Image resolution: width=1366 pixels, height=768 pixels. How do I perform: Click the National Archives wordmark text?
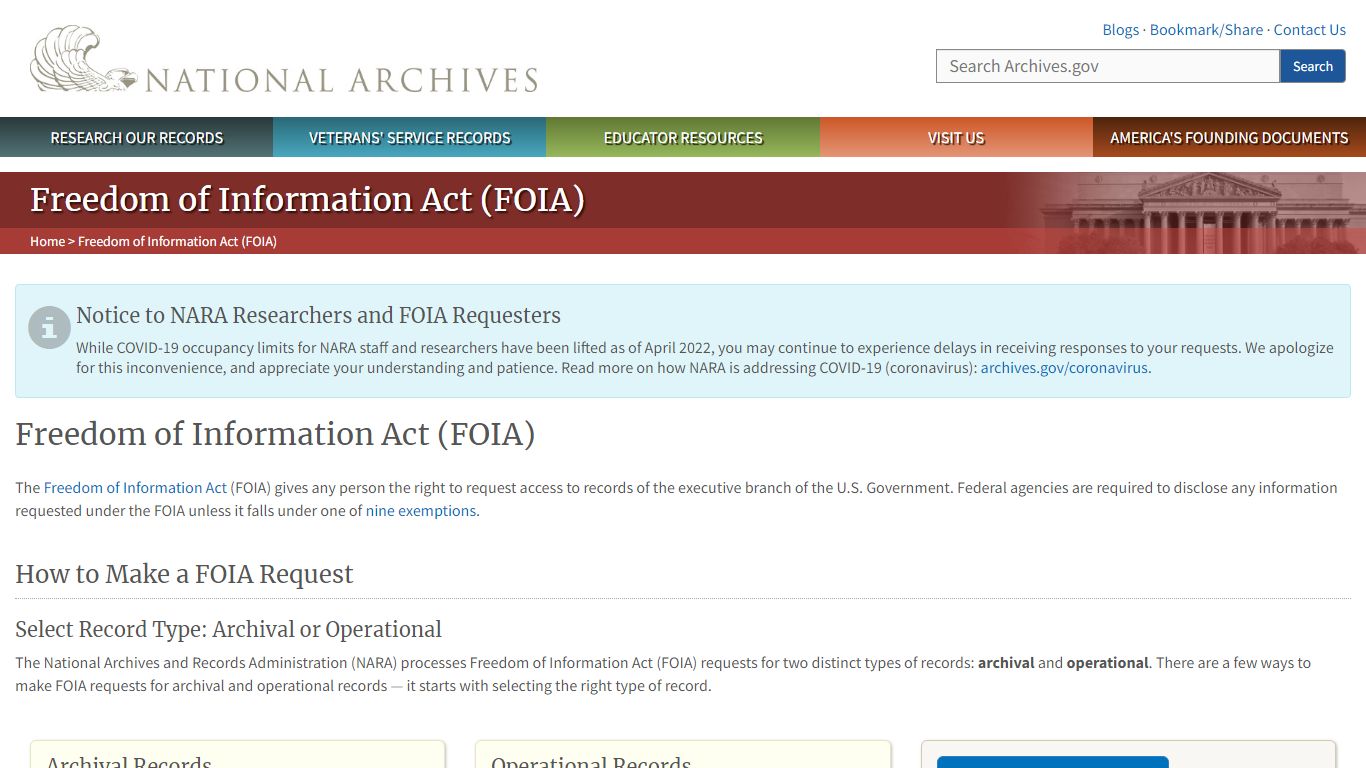point(342,80)
